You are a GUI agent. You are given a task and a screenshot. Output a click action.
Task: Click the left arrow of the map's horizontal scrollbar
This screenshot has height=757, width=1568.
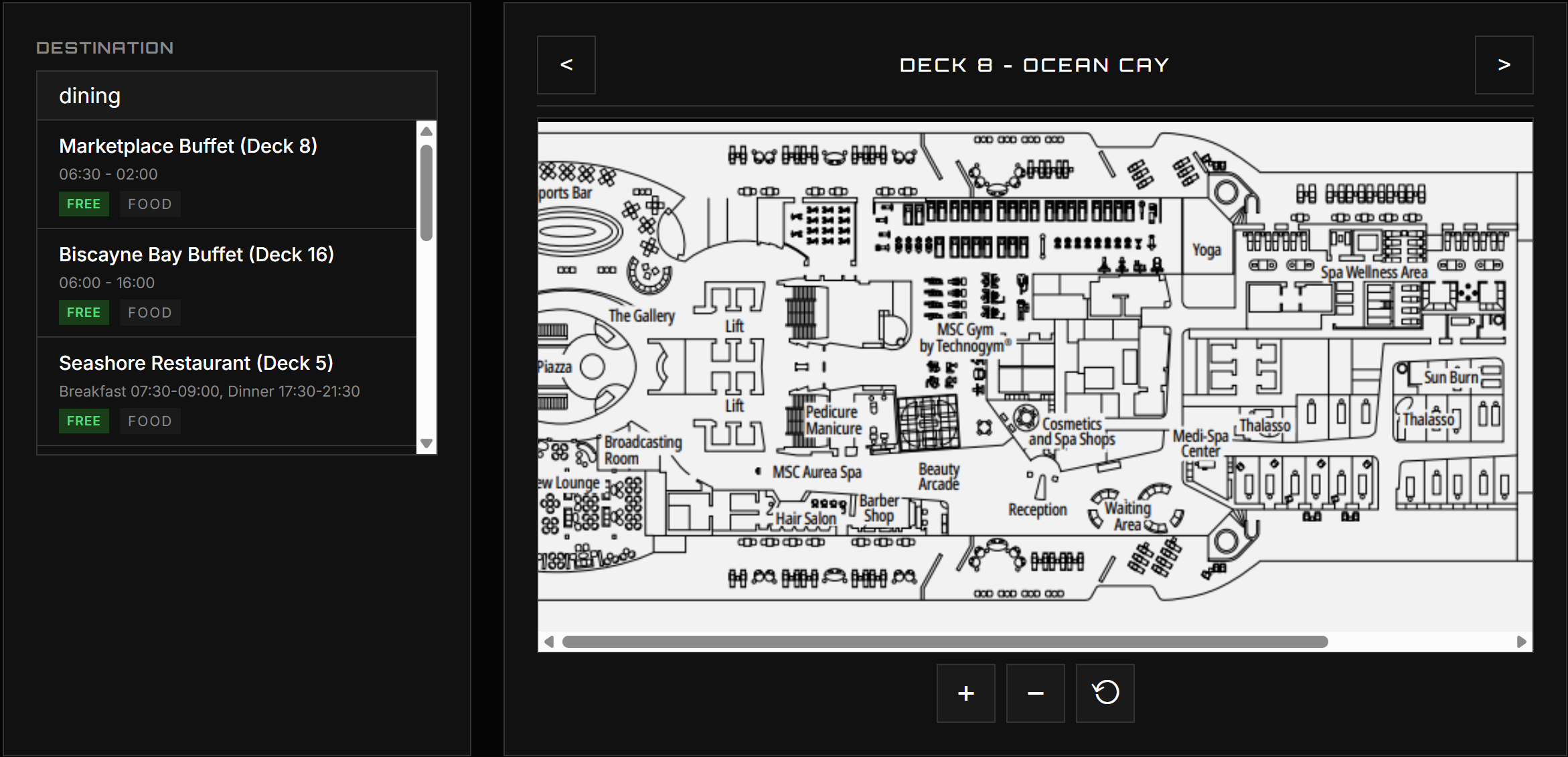click(x=549, y=640)
